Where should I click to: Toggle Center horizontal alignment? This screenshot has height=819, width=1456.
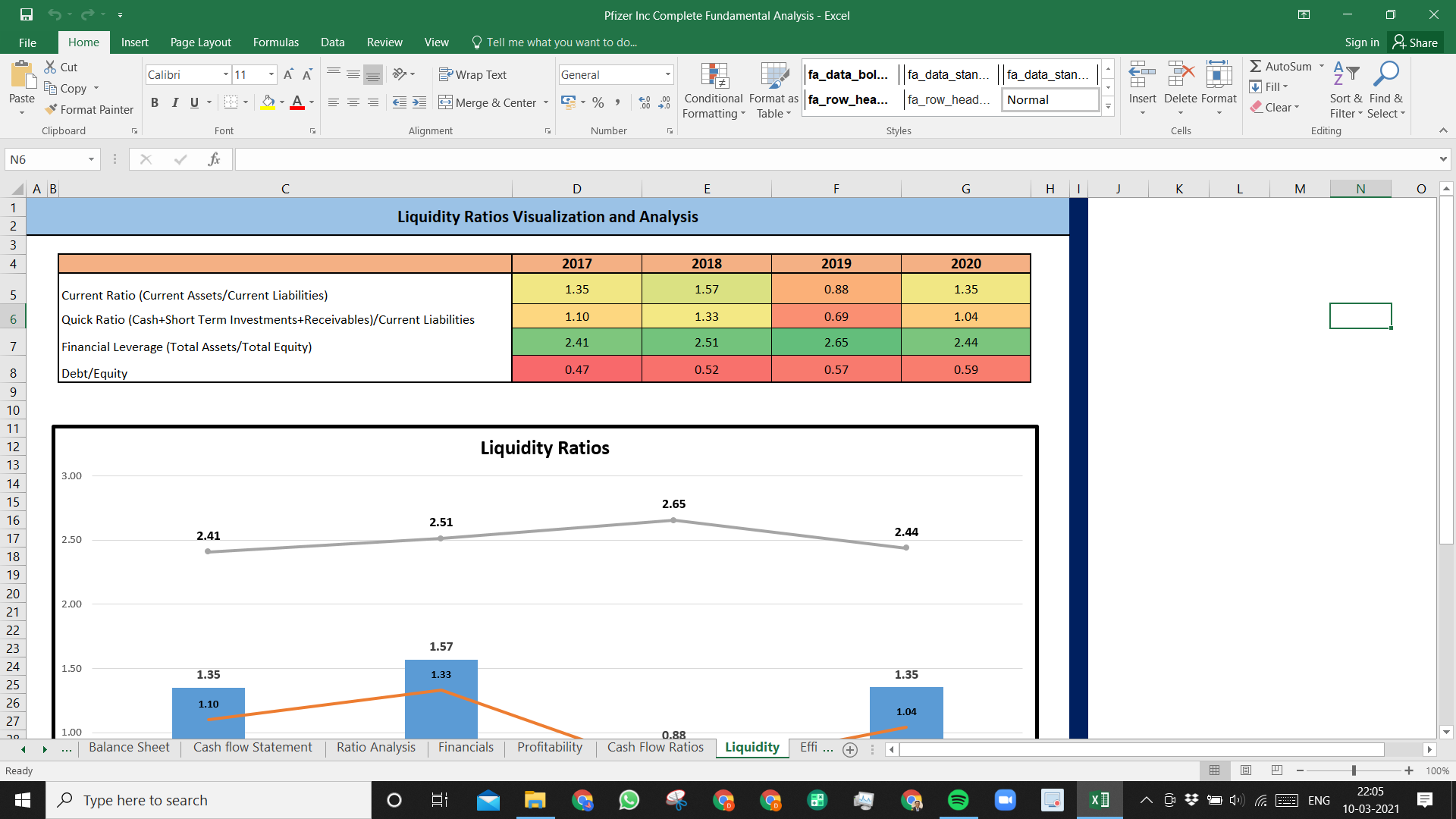pos(353,102)
